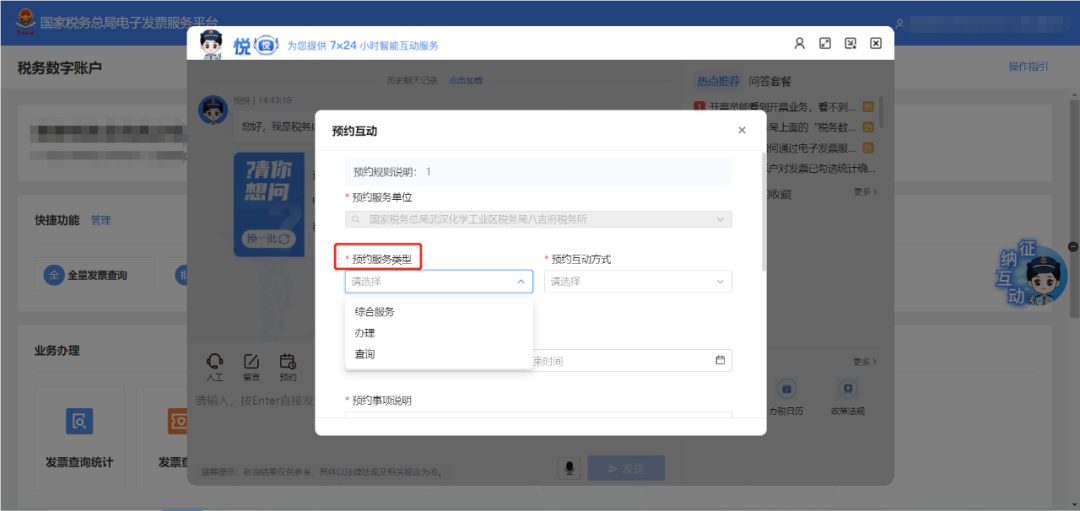Click the user profile icon in chat header
The image size is (1080, 511).
[800, 43]
